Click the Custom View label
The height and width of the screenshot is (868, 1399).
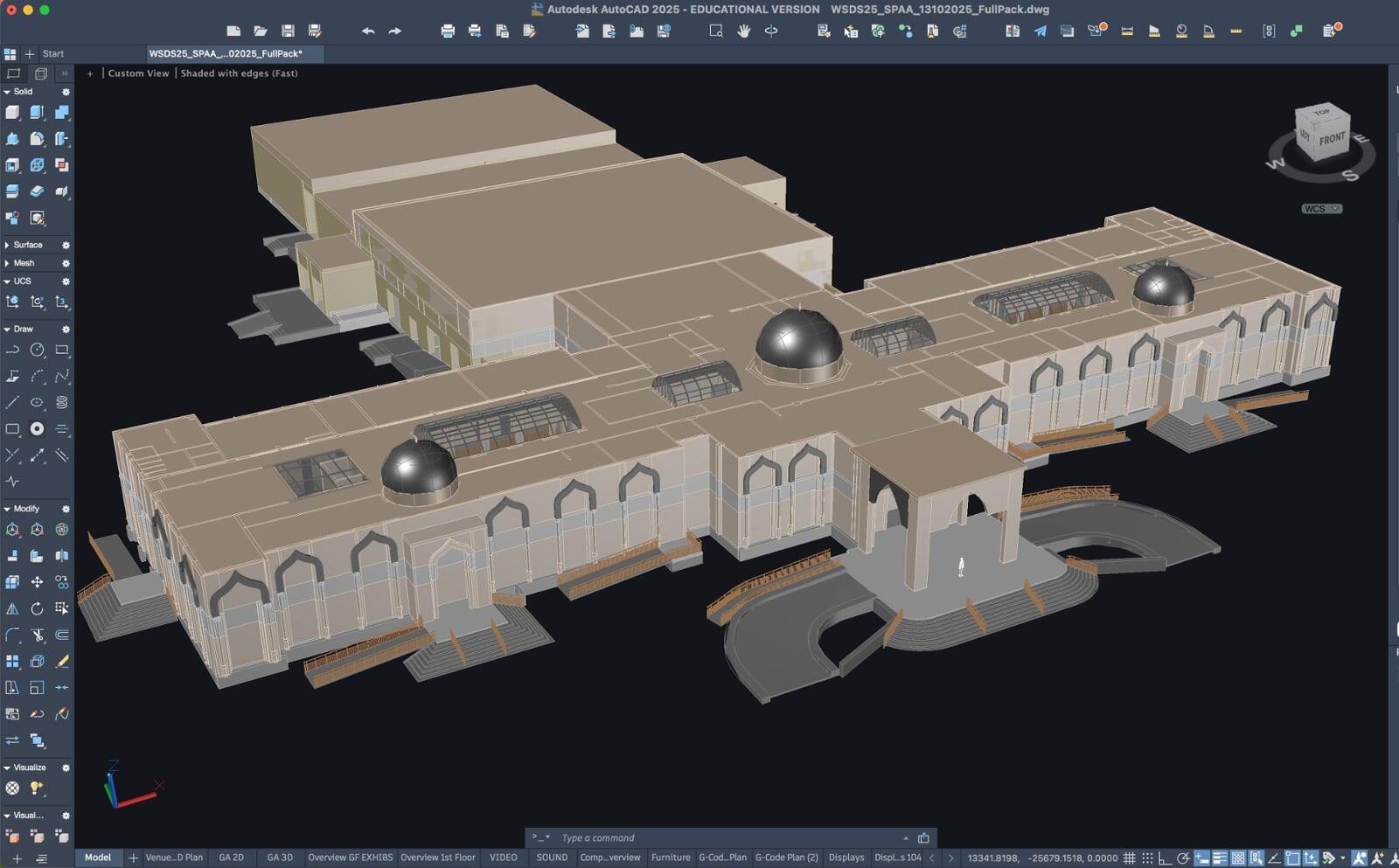(138, 73)
